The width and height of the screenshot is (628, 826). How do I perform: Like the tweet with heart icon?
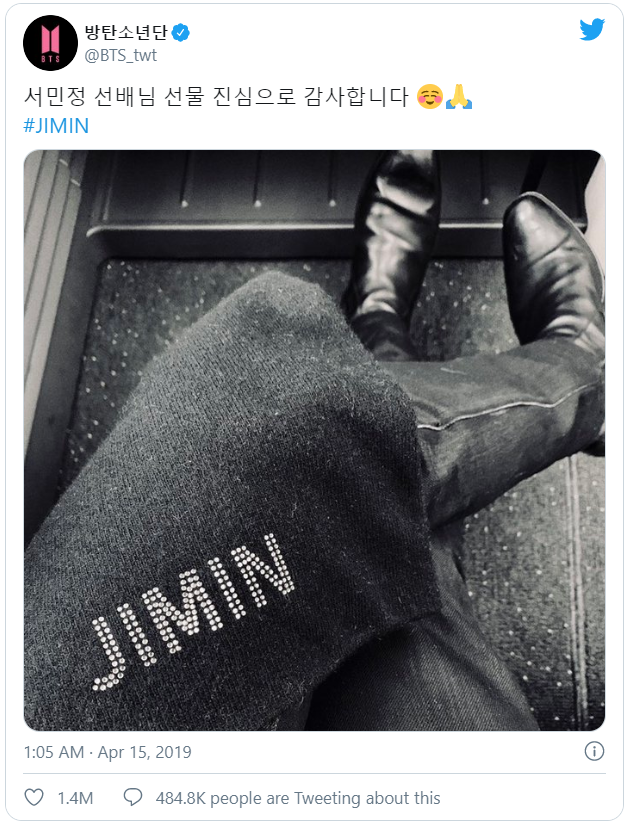[x=34, y=797]
